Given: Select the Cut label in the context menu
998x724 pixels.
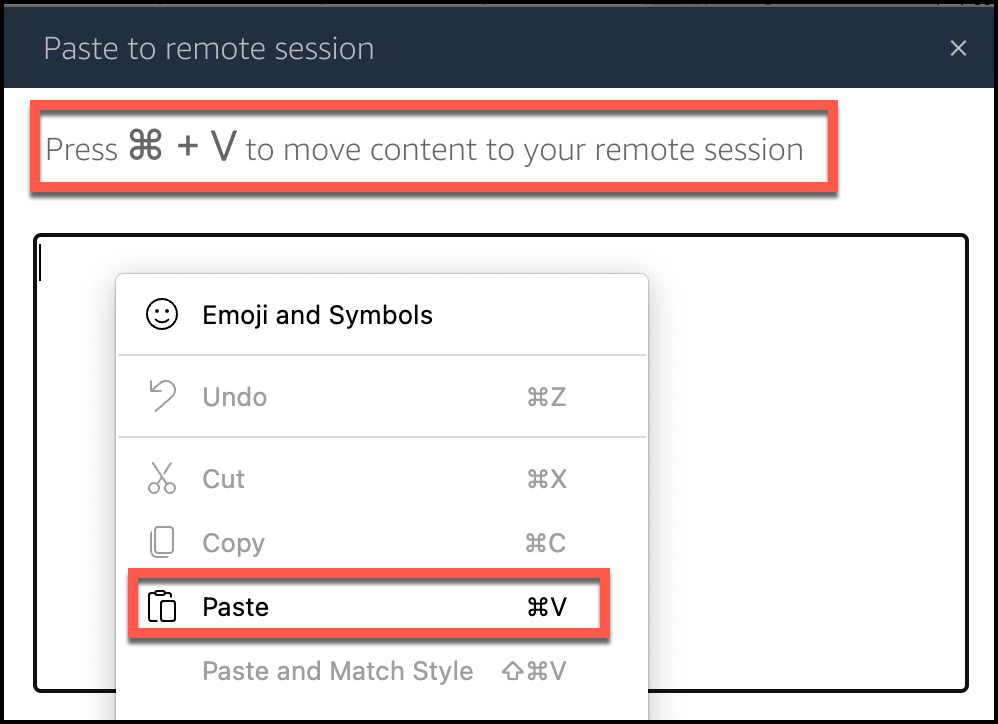Looking at the screenshot, I should [x=223, y=479].
